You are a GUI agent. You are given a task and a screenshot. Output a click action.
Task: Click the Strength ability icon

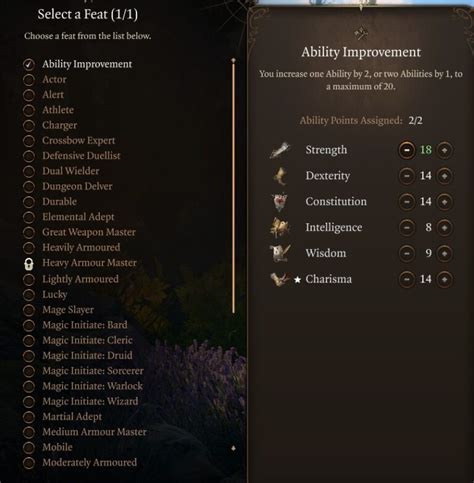pos(280,150)
